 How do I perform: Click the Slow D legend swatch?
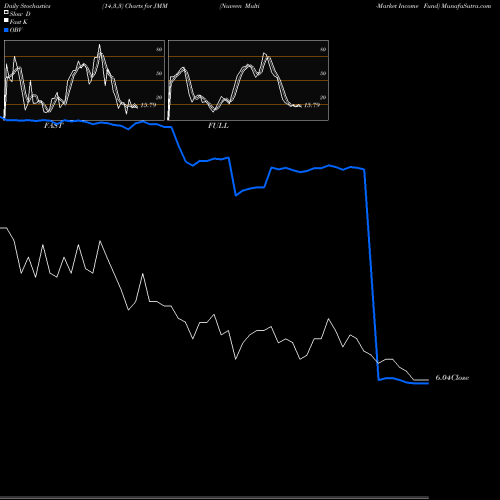6,12
